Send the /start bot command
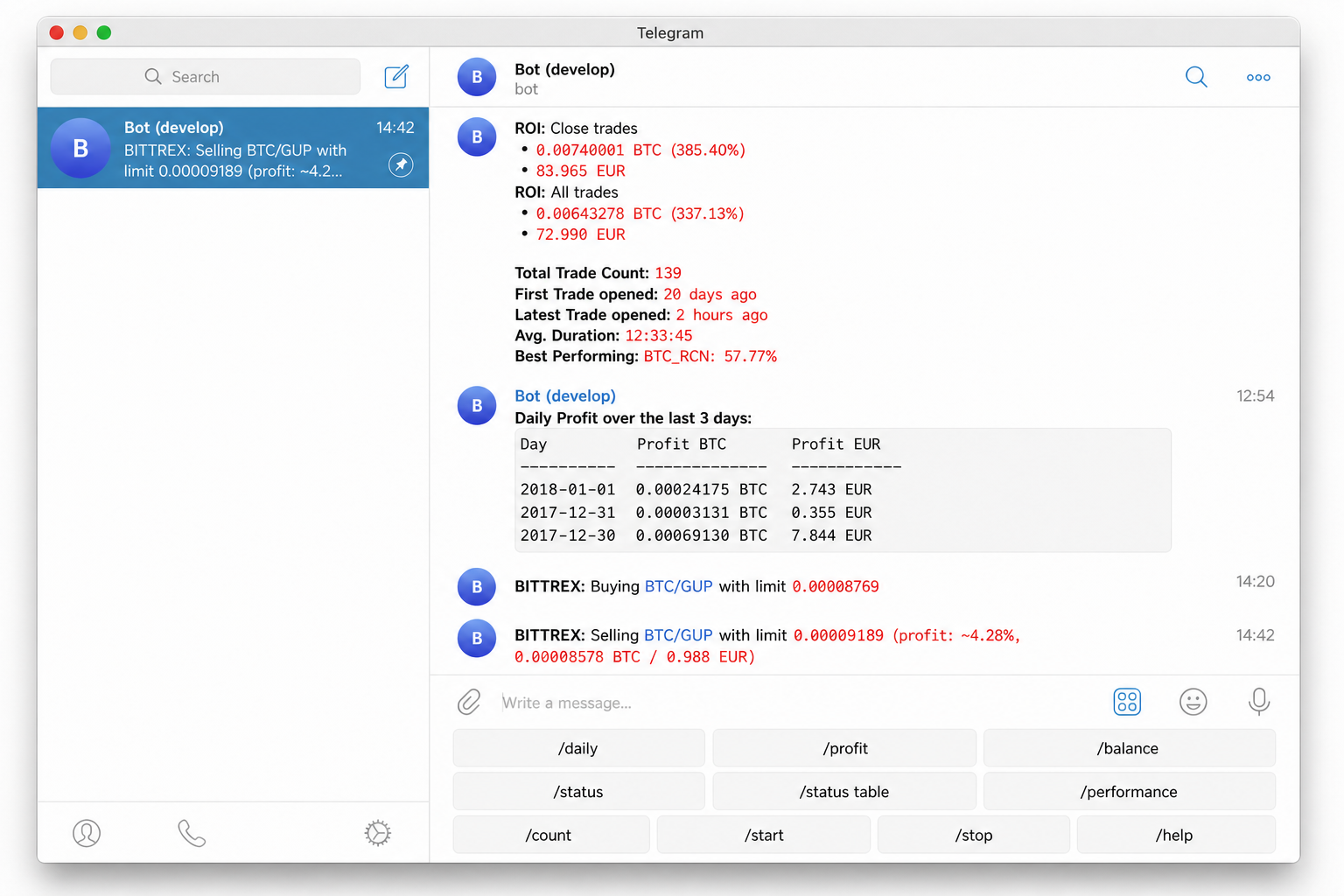 click(x=764, y=835)
